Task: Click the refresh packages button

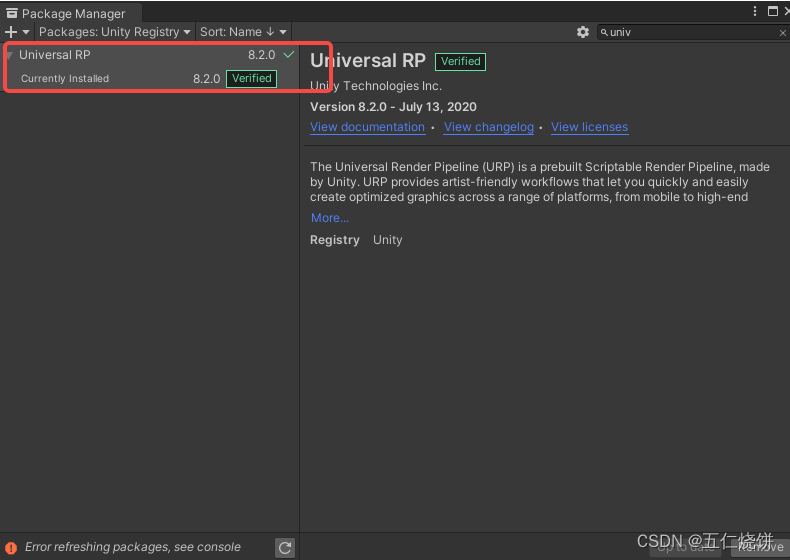Action: [x=285, y=547]
